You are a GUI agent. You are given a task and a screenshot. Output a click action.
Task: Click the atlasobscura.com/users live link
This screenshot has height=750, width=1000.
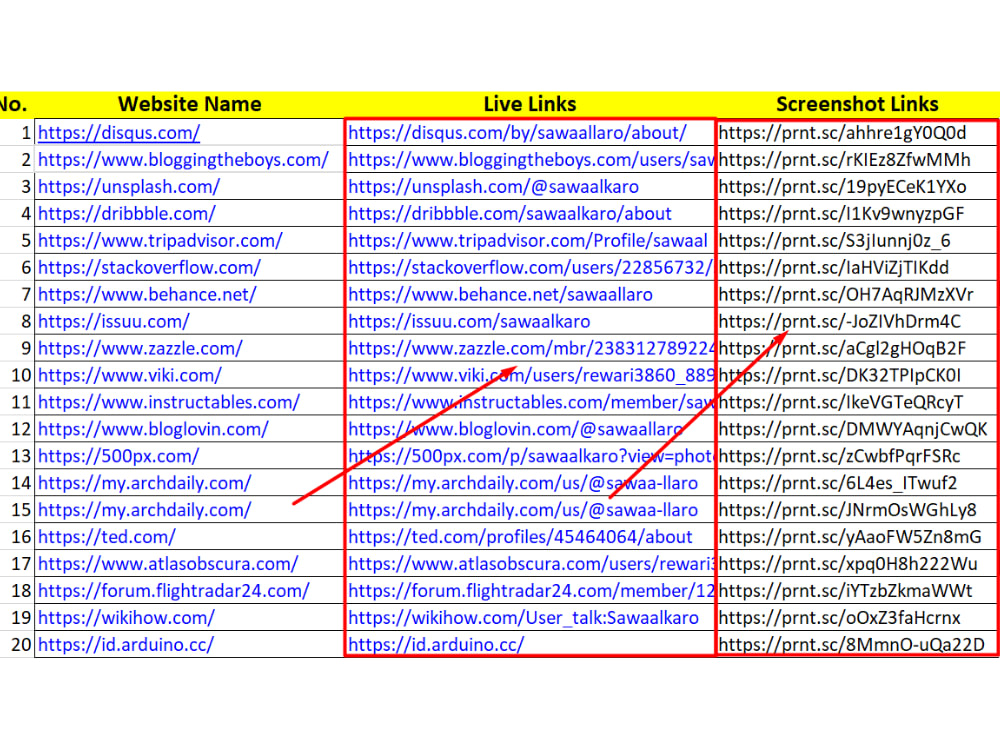(x=531, y=564)
